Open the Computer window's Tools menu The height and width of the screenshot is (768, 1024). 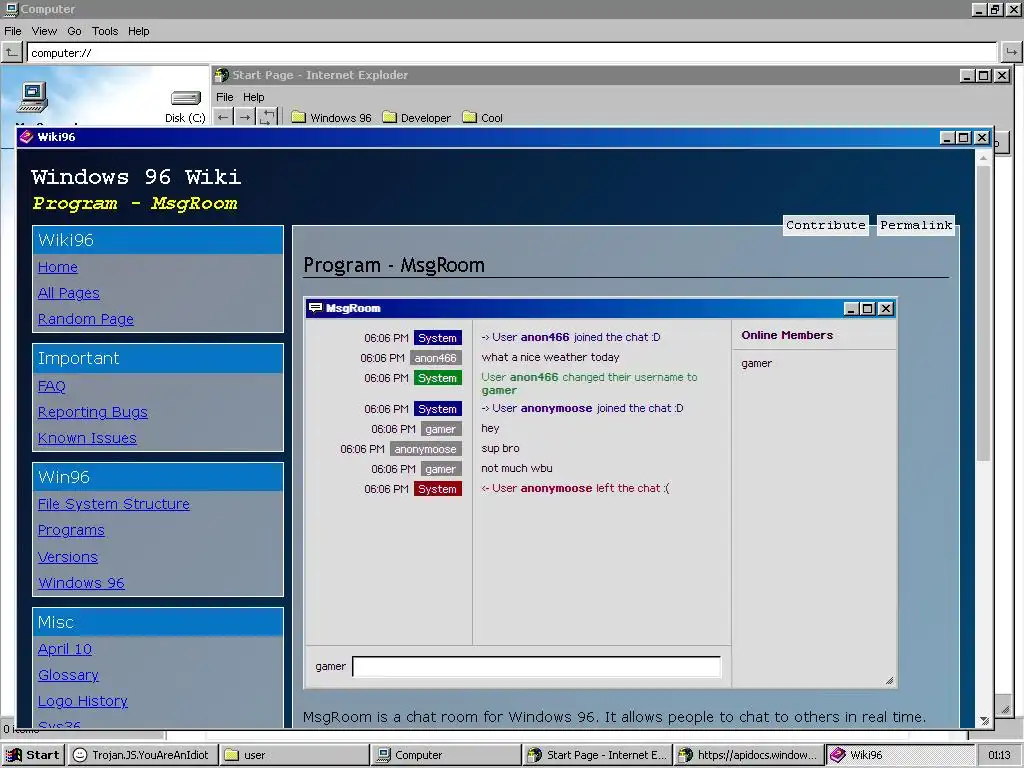pyautogui.click(x=104, y=31)
